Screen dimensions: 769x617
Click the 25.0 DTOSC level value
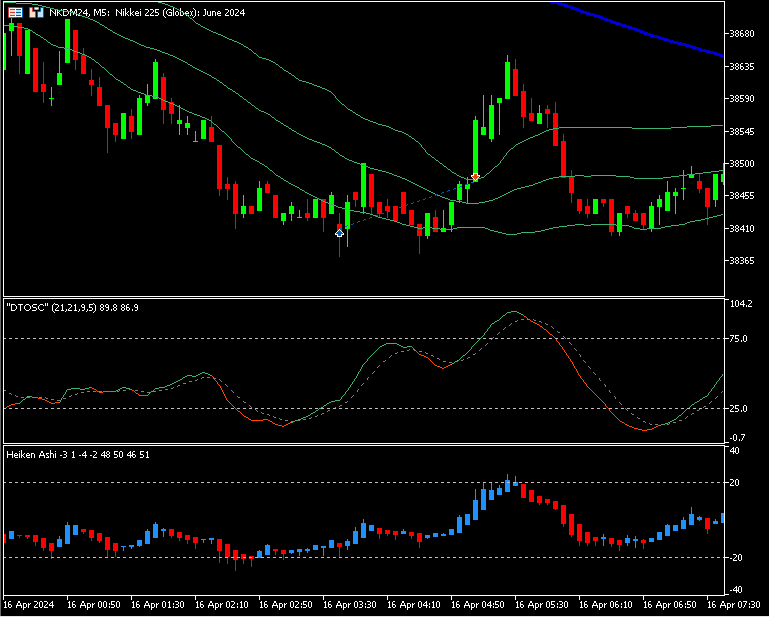(x=739, y=408)
